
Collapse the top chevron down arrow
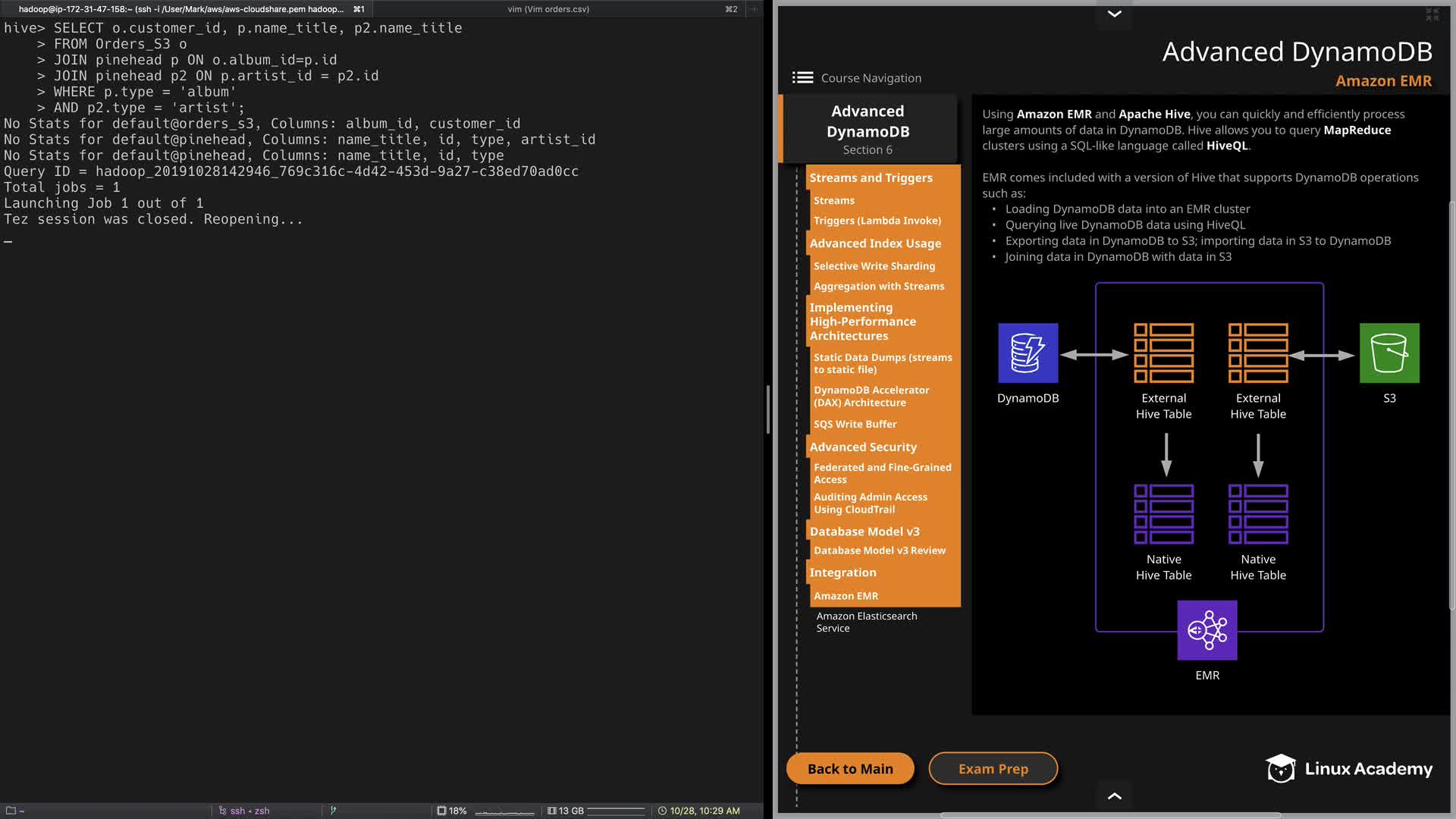1114,14
